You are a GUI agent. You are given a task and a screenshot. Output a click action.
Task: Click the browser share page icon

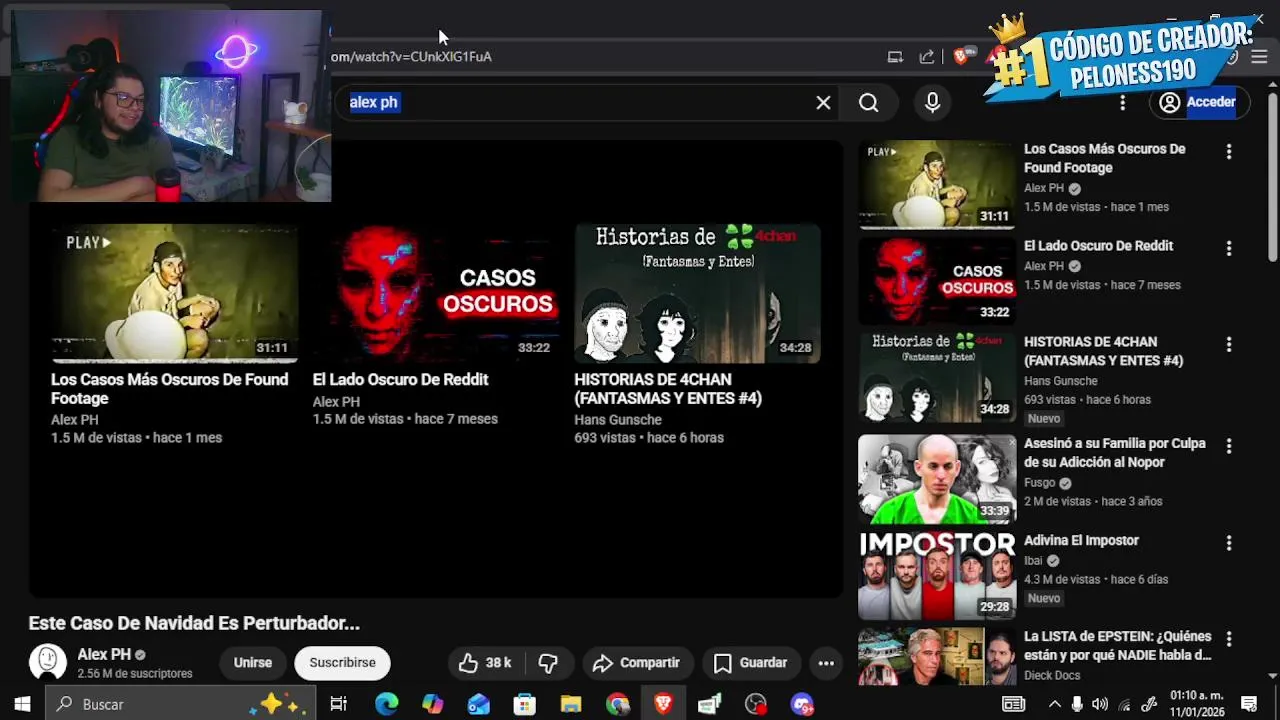point(927,57)
